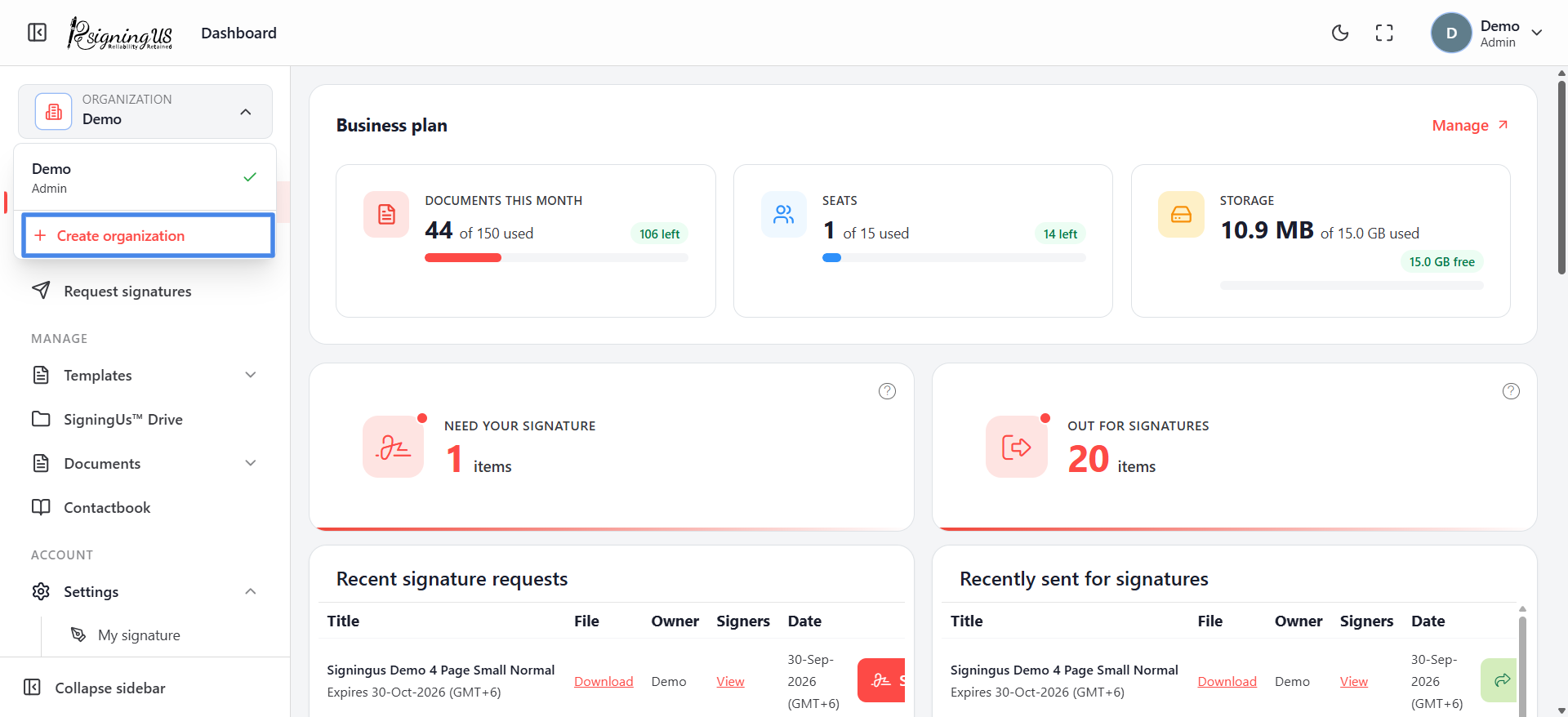View signers in Recently sent for signatures
1568x717 pixels.
coord(1353,681)
